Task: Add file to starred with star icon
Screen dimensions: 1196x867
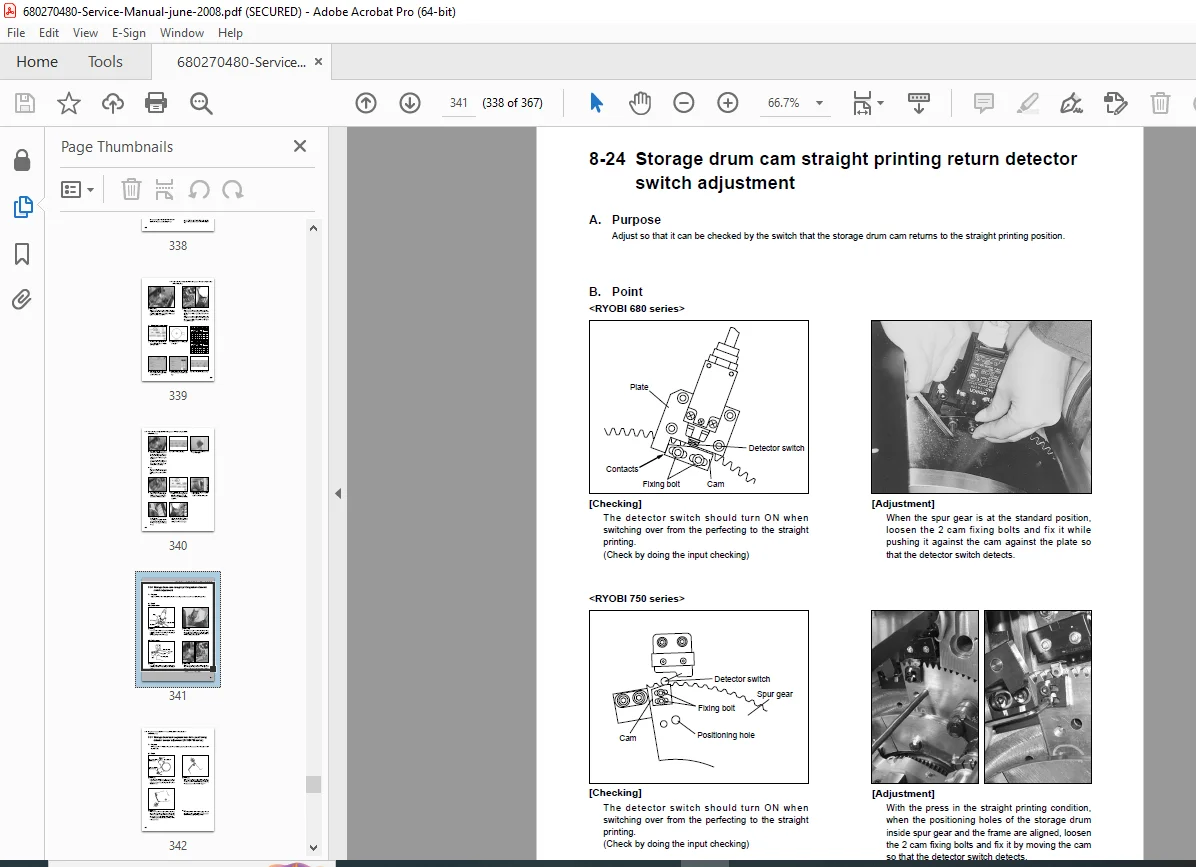Action: [69, 103]
